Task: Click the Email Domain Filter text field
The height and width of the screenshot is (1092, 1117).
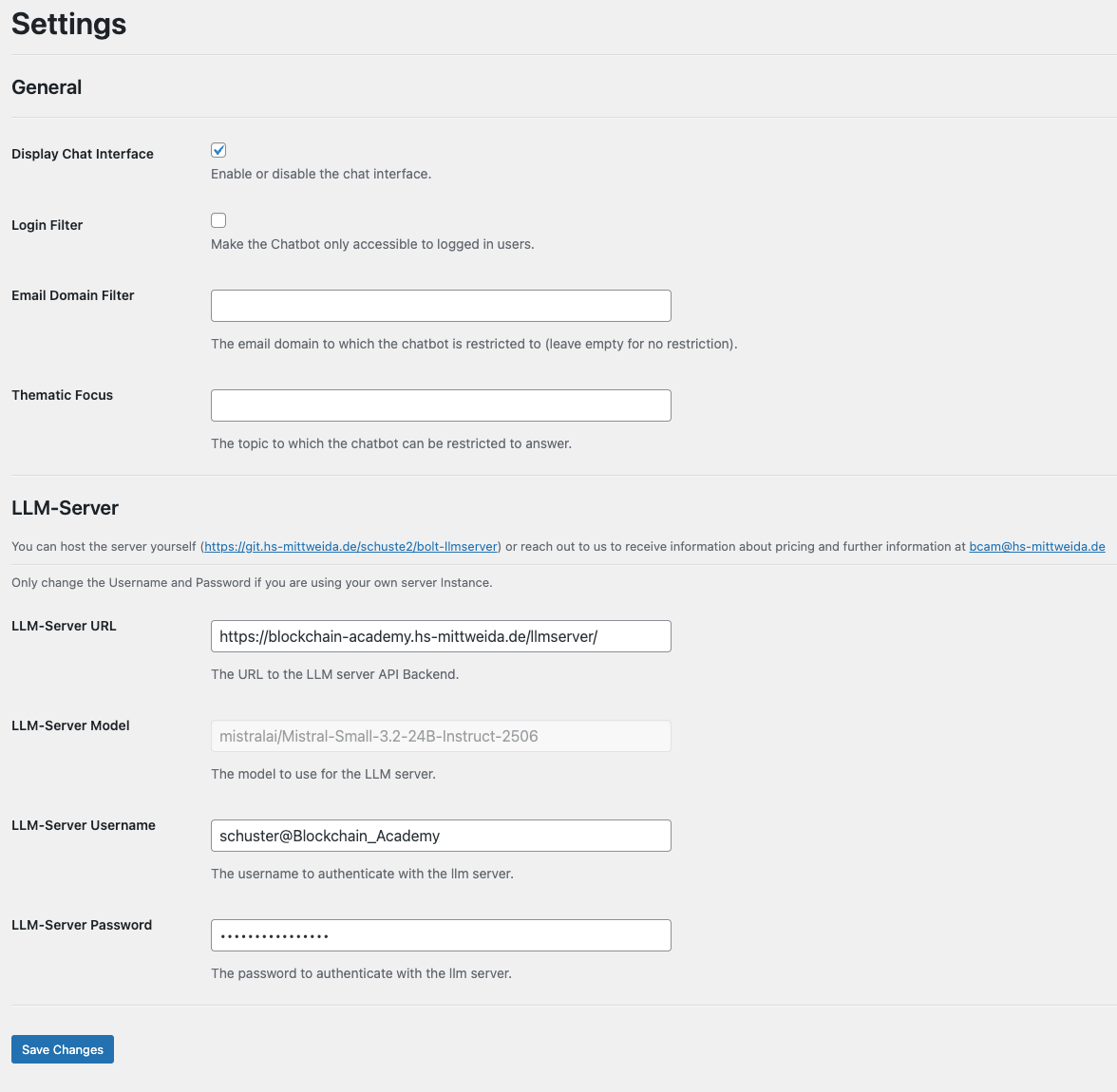Action: 440,305
